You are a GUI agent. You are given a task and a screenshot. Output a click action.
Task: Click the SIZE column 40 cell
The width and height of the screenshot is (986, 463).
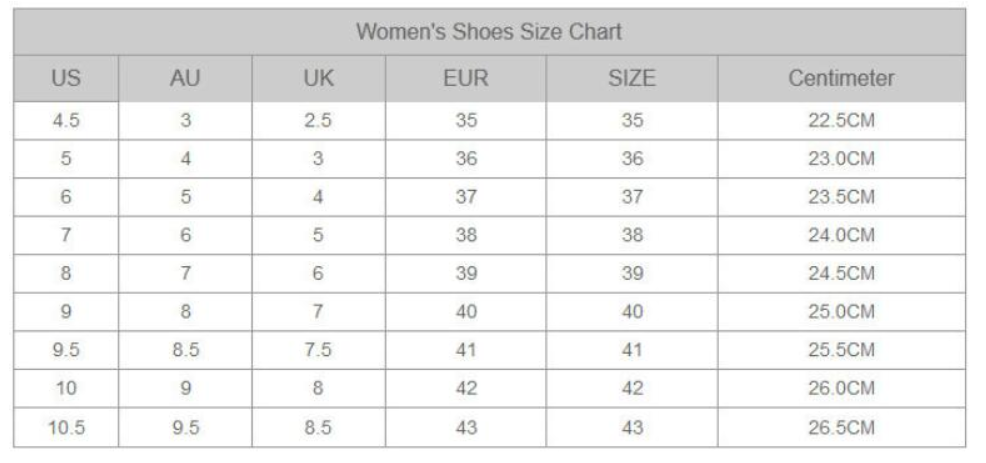631,313
